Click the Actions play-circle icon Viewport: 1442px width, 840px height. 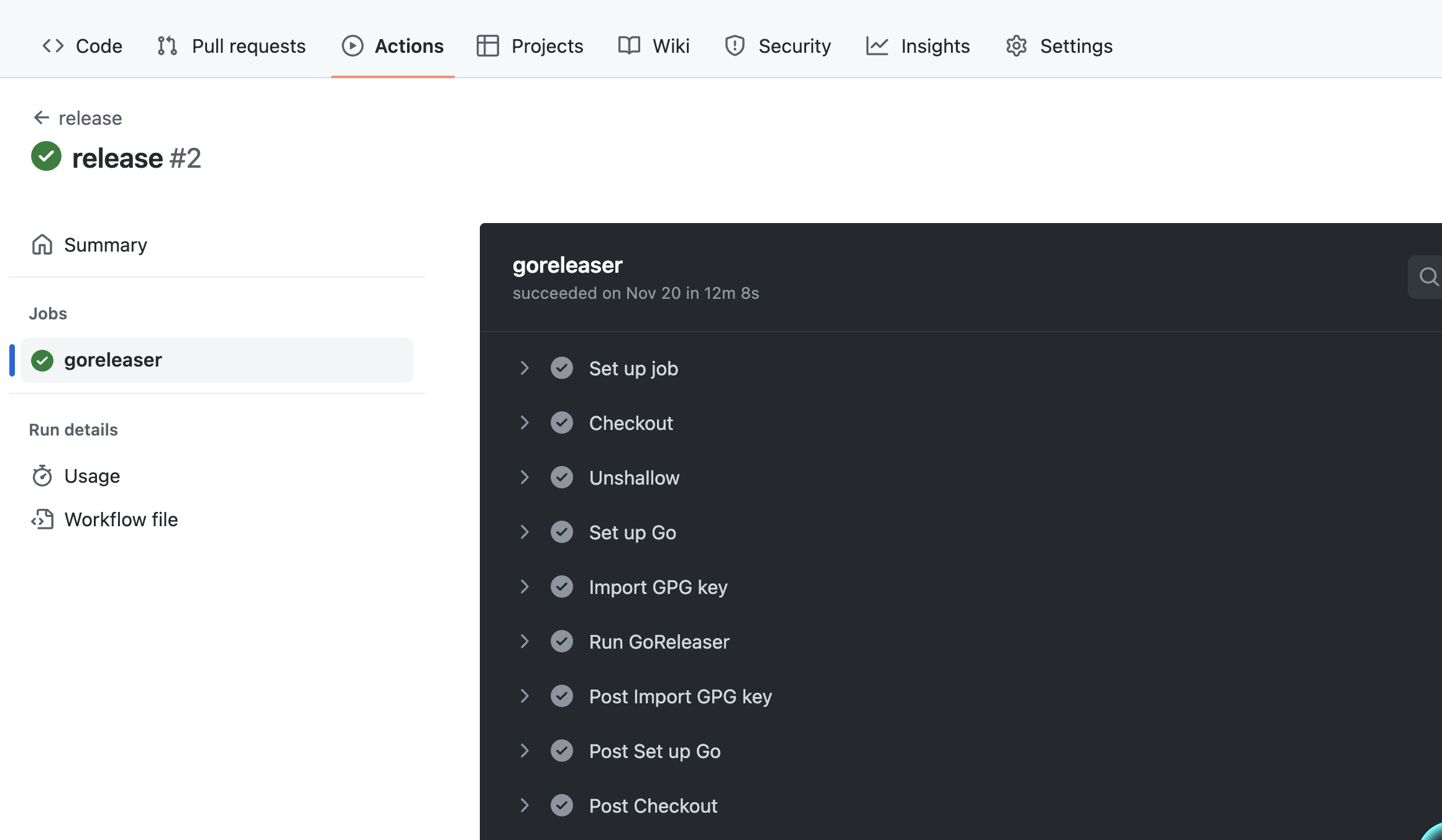point(352,46)
